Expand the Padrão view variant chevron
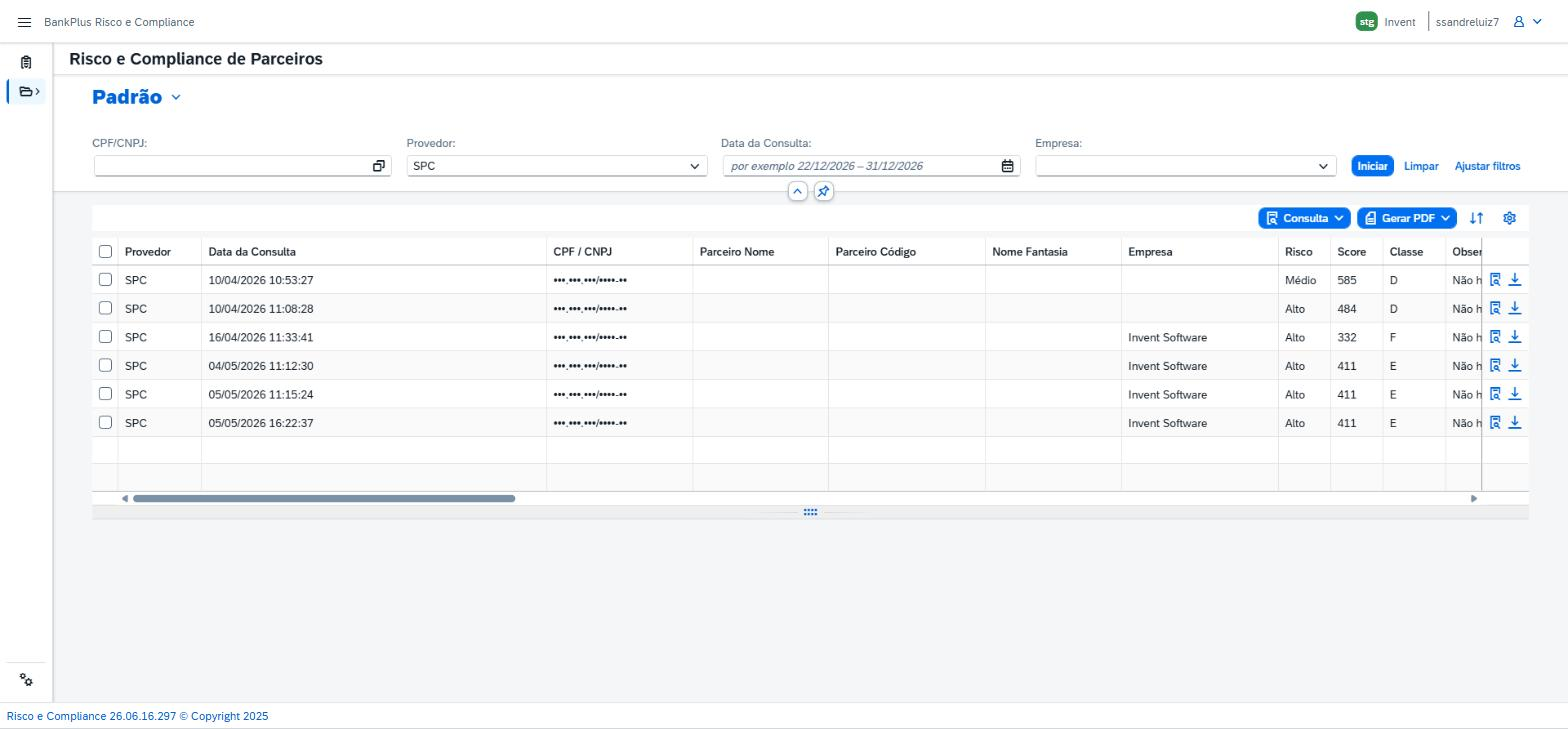Image resolution: width=1568 pixels, height=729 pixels. coord(176,97)
